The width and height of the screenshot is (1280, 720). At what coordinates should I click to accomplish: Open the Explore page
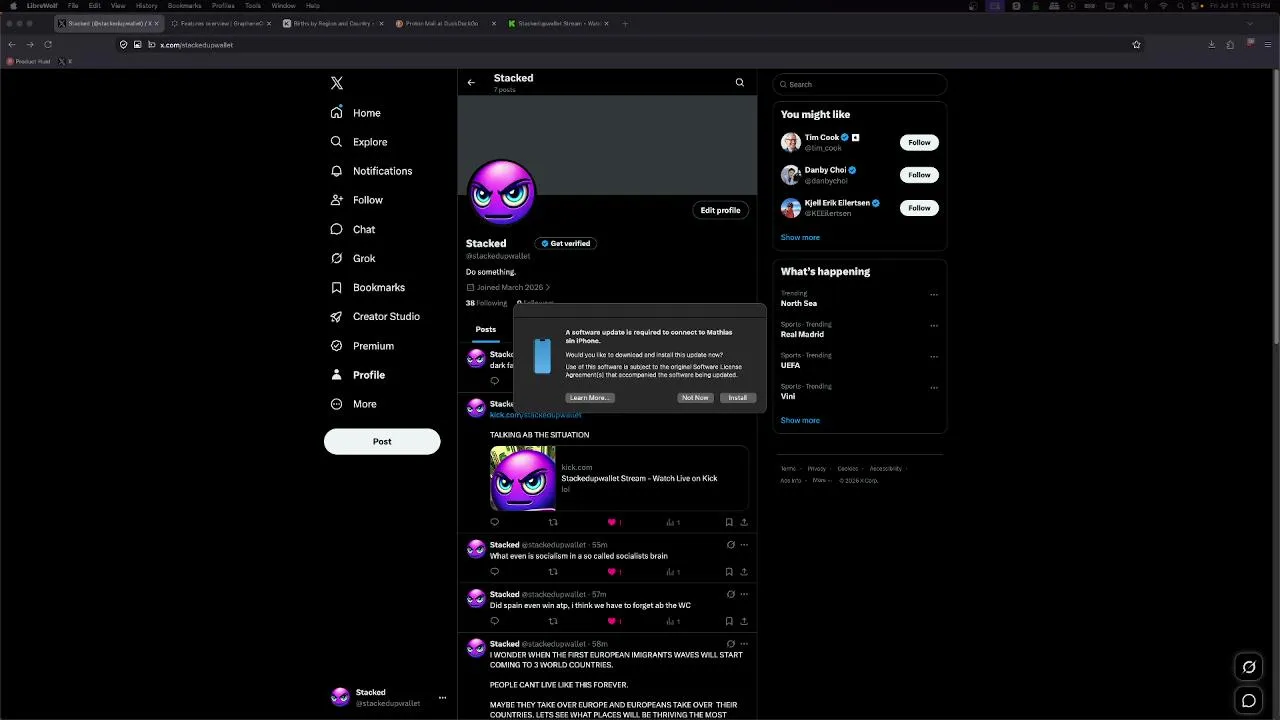coord(359,142)
